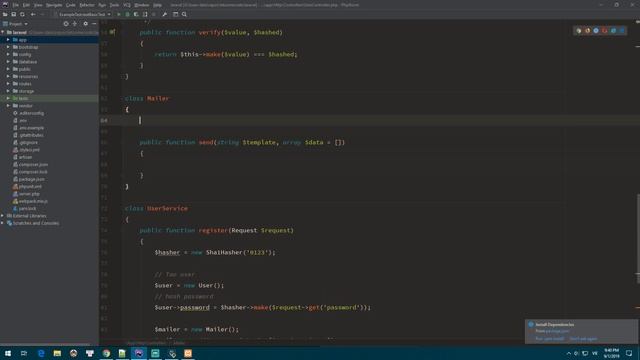Click the gutter override icon beside verify function
640x360 pixels.
pos(112,32)
